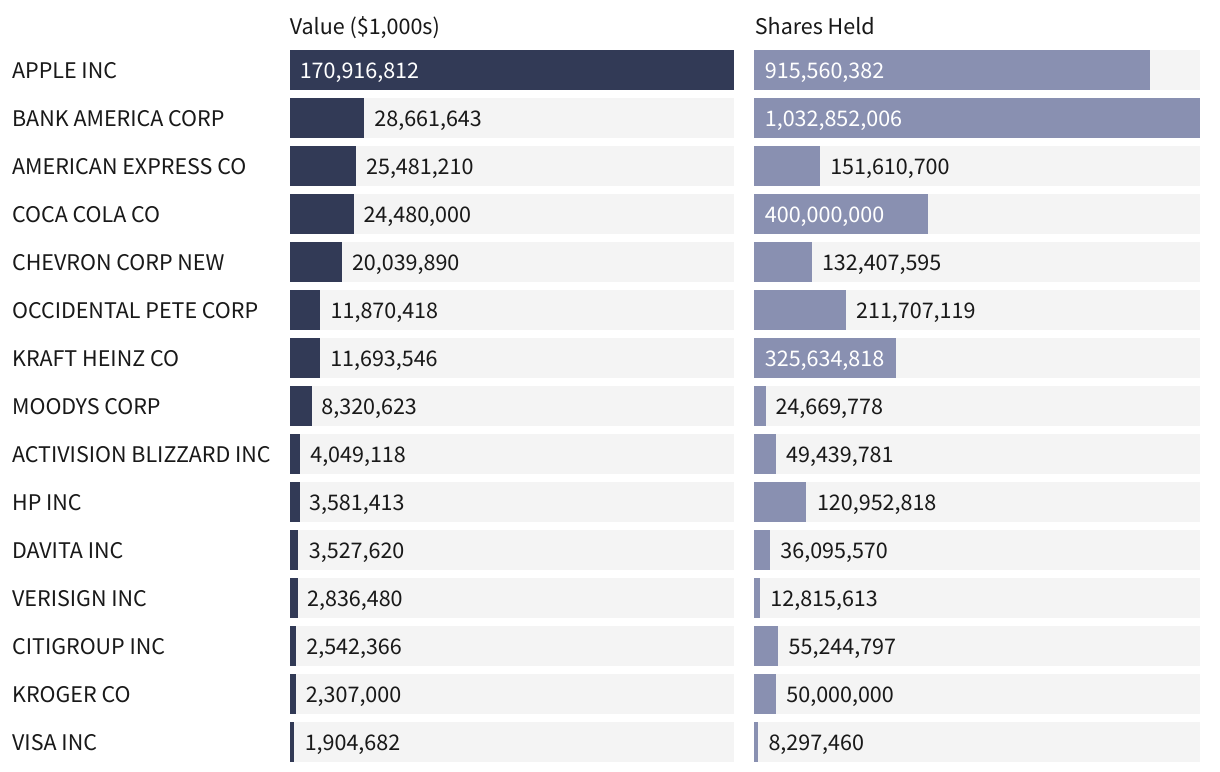
Task: Select the DAVITA INC row label
Action: [x=68, y=550]
